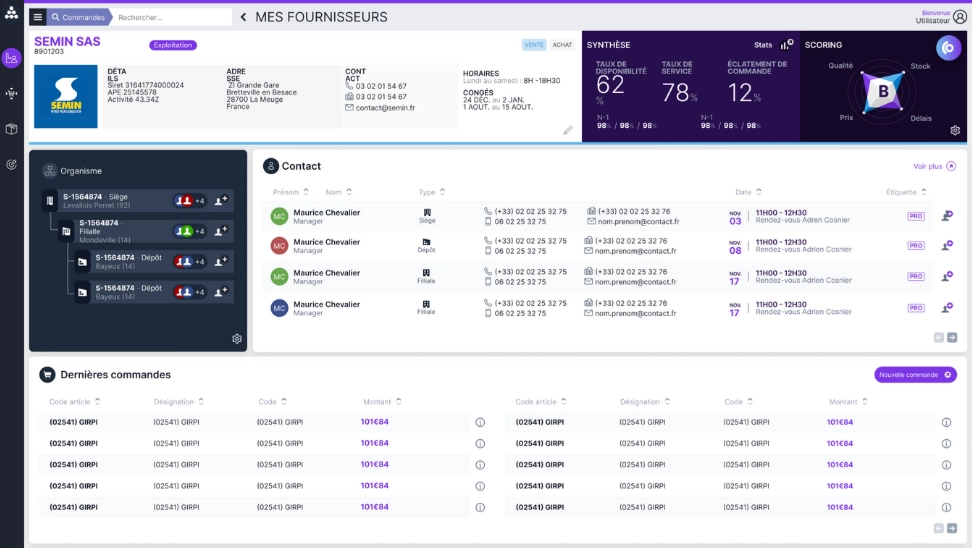Select the package icon in left sidebar

coord(11,129)
